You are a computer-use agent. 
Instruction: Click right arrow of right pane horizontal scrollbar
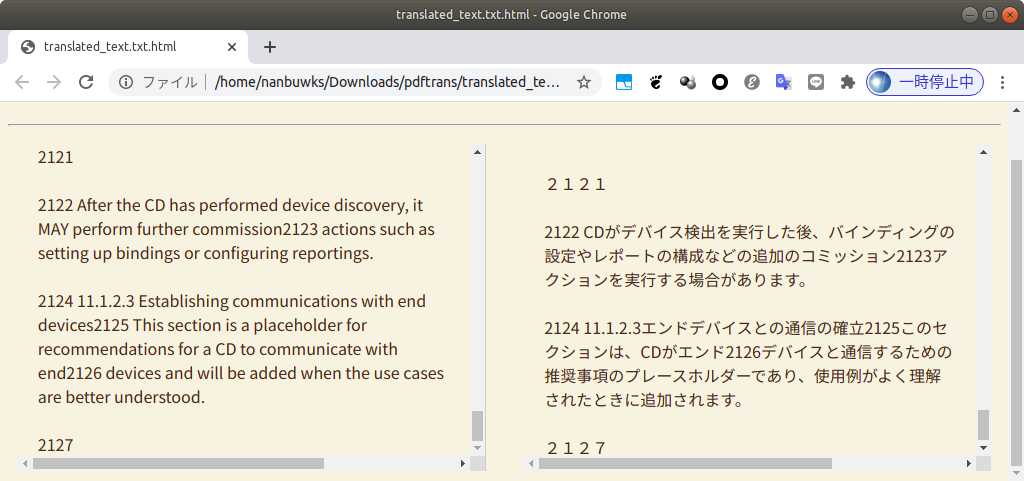tap(969, 463)
